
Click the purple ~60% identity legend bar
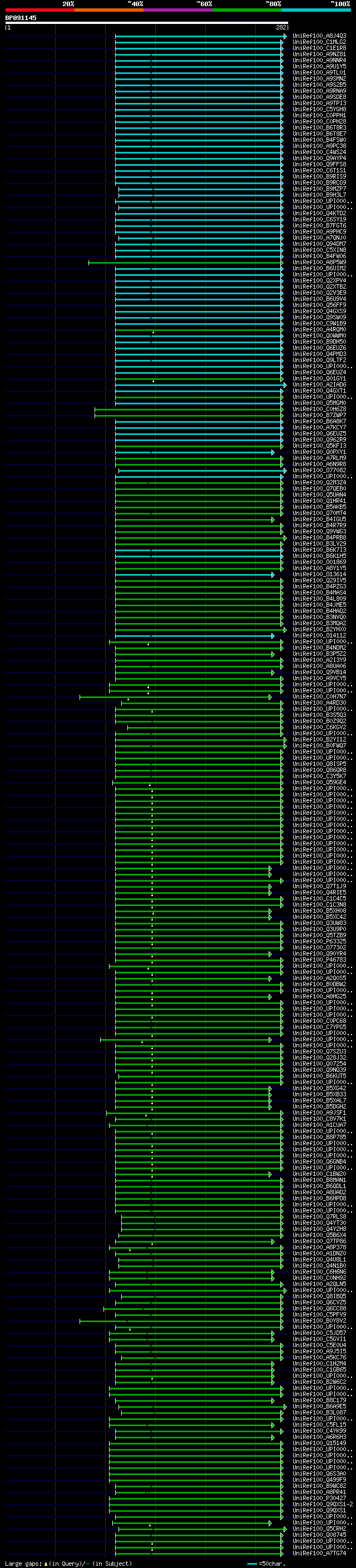(179, 10)
